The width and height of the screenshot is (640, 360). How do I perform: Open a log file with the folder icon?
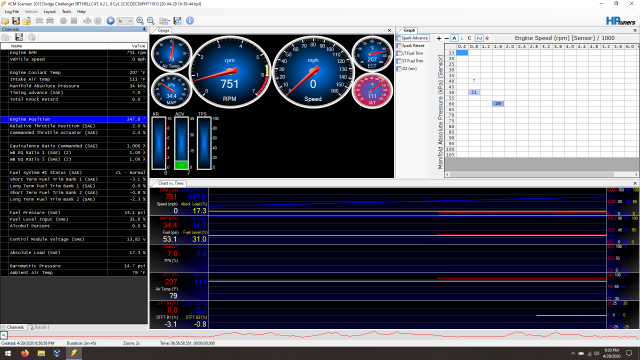[x=5, y=21]
